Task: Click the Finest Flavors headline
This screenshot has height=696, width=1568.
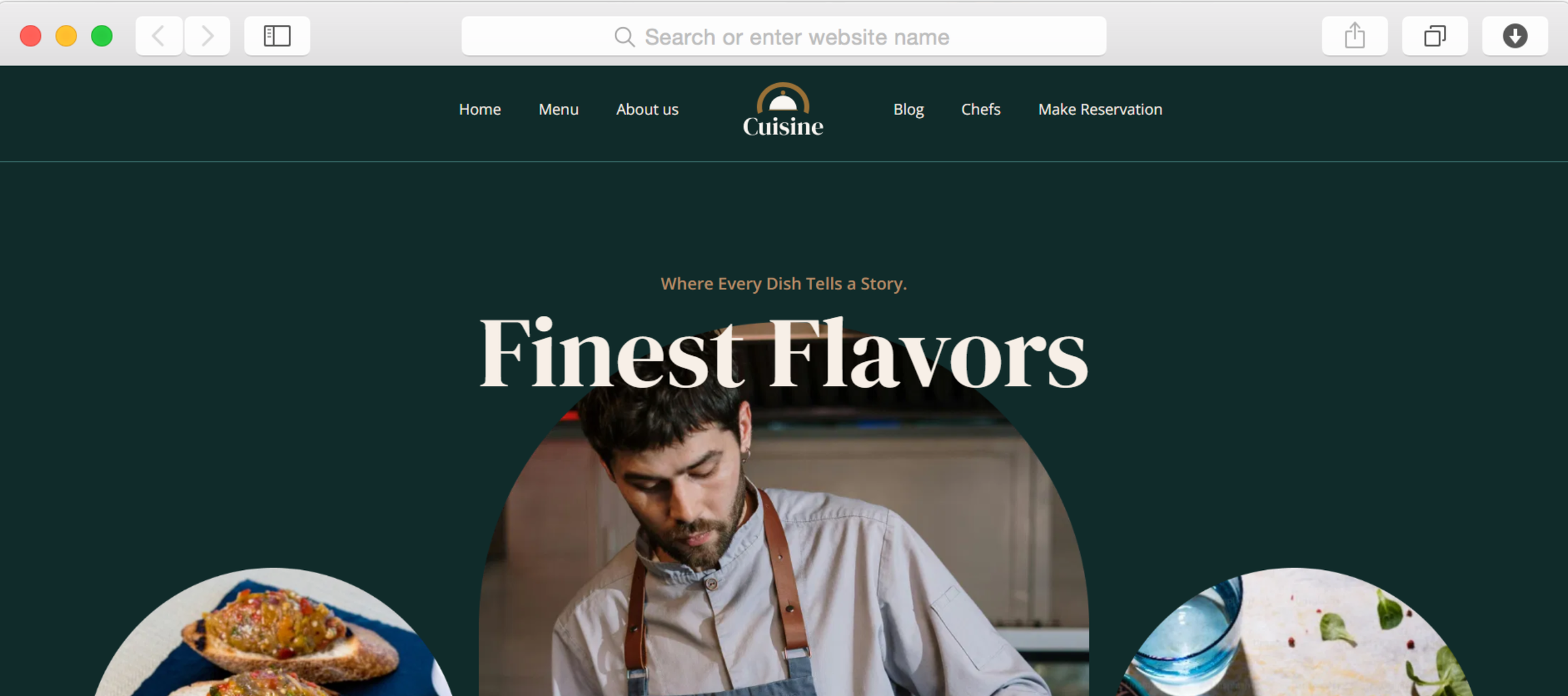Action: [783, 353]
